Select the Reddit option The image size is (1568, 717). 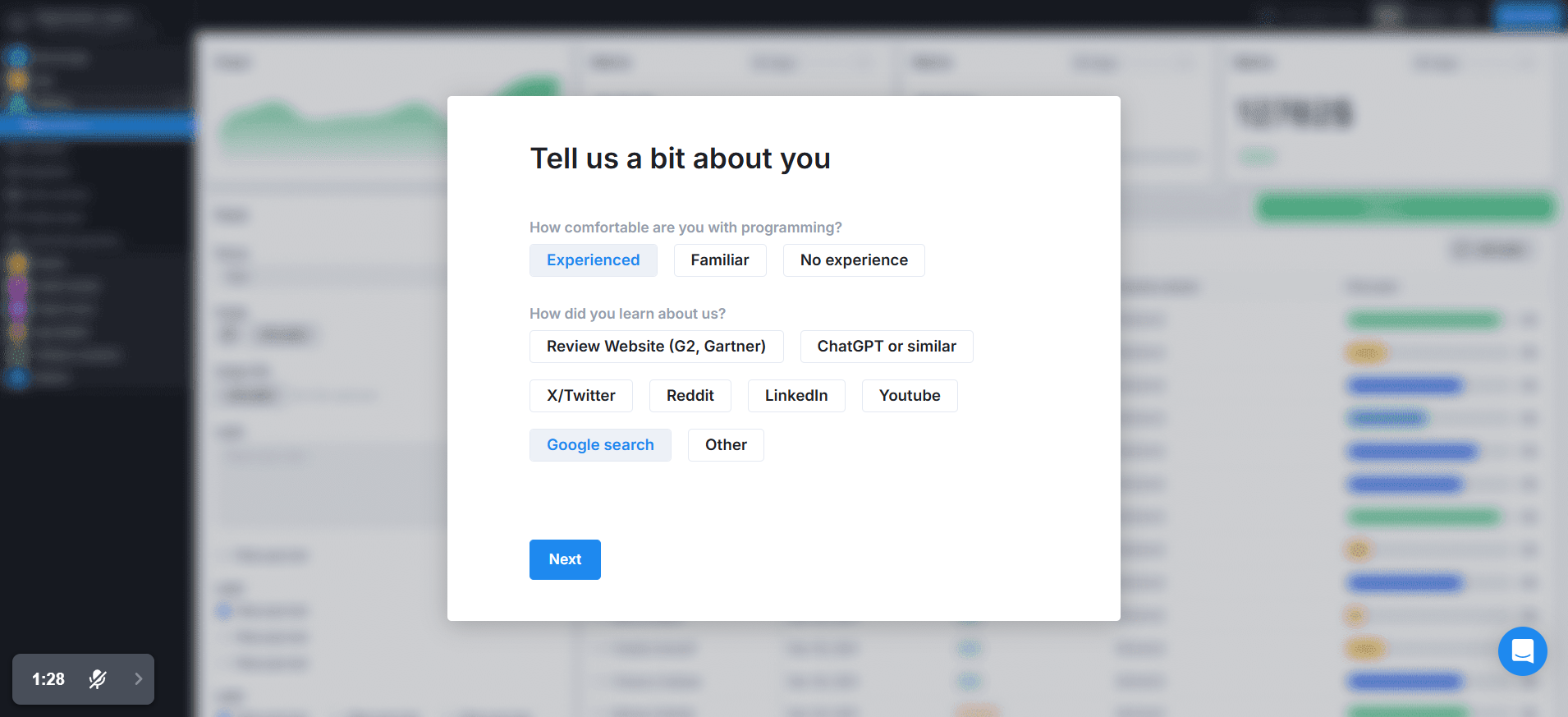click(x=690, y=396)
